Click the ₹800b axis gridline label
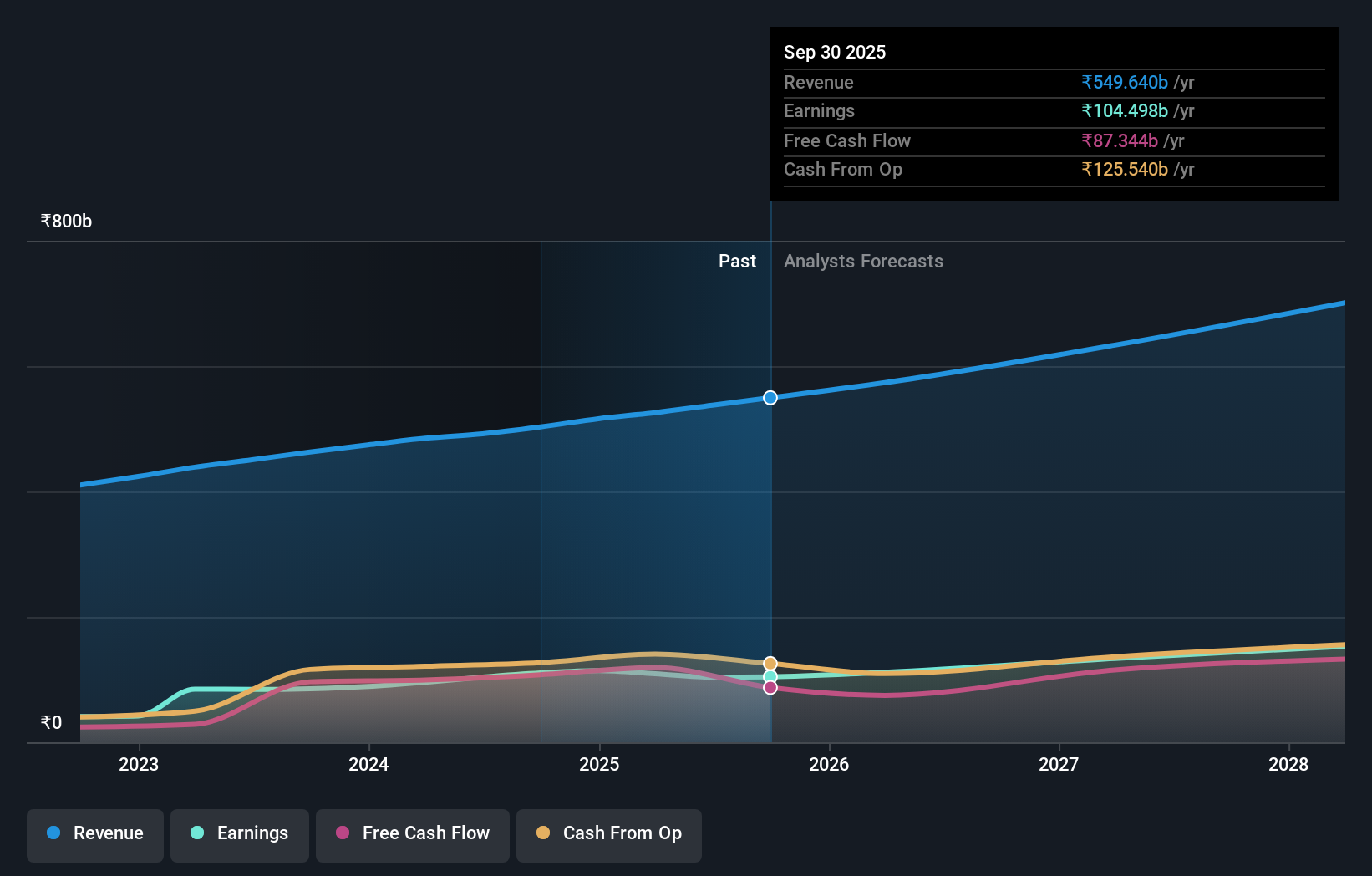 [x=66, y=221]
